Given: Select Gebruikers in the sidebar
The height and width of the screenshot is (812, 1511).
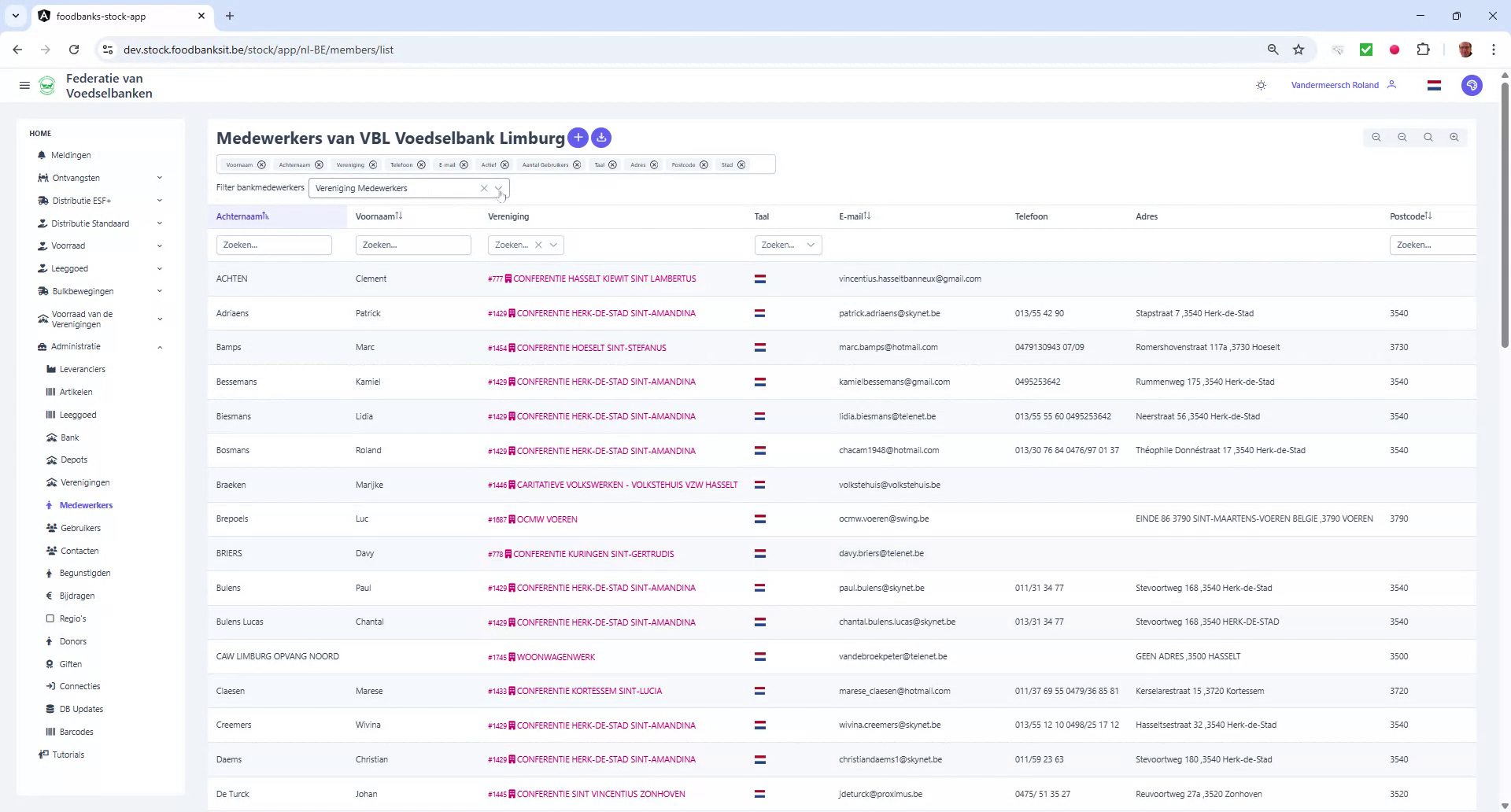Looking at the screenshot, I should click(x=81, y=528).
